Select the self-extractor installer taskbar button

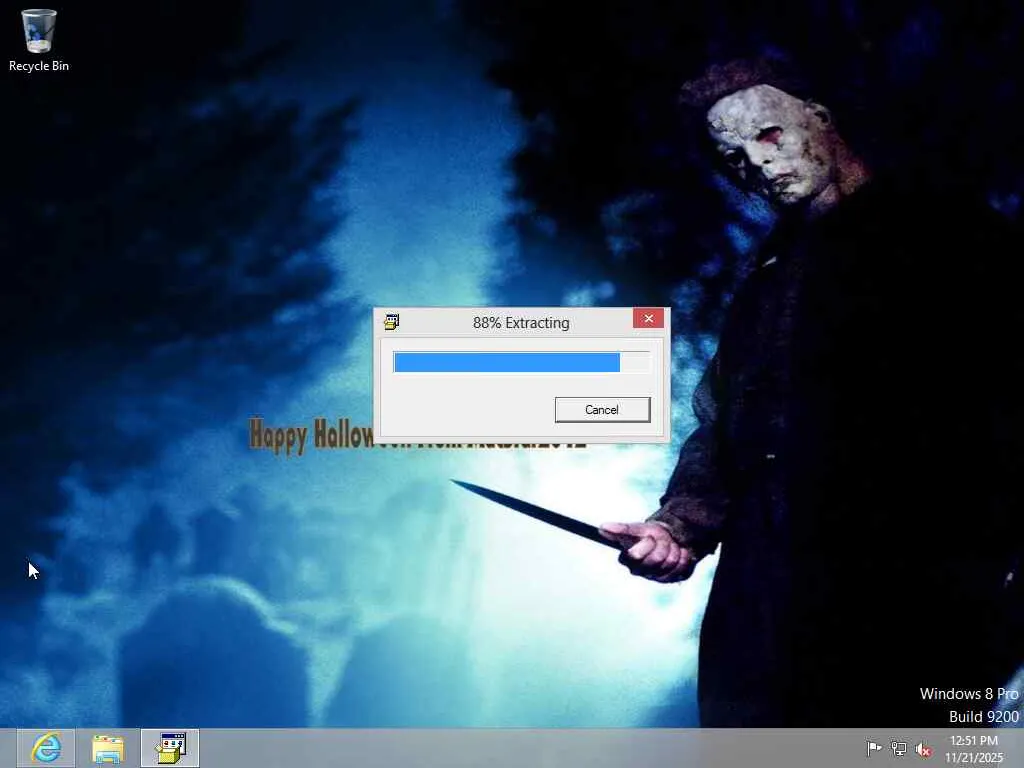(x=170, y=748)
